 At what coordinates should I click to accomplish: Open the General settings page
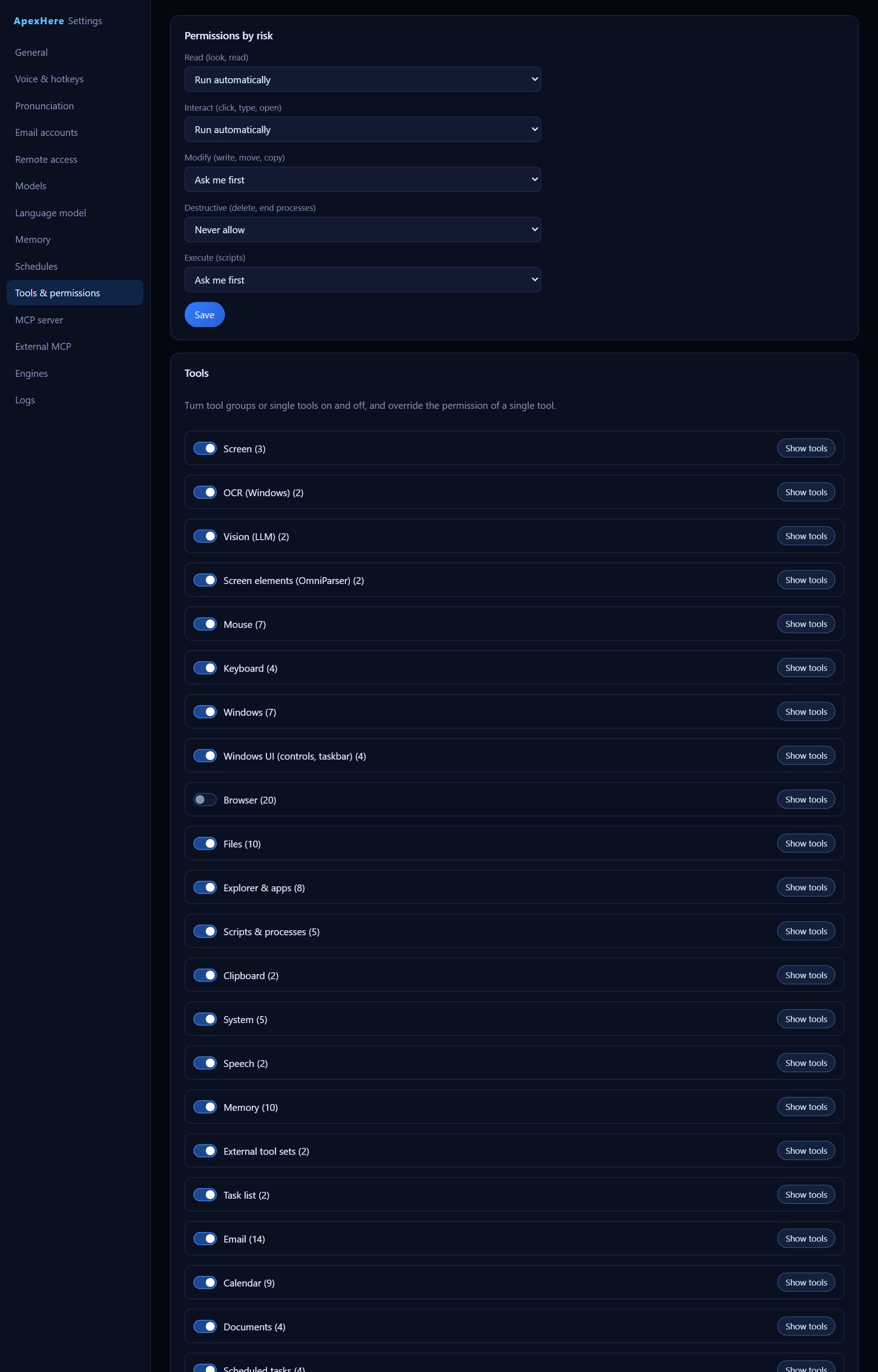(75, 53)
